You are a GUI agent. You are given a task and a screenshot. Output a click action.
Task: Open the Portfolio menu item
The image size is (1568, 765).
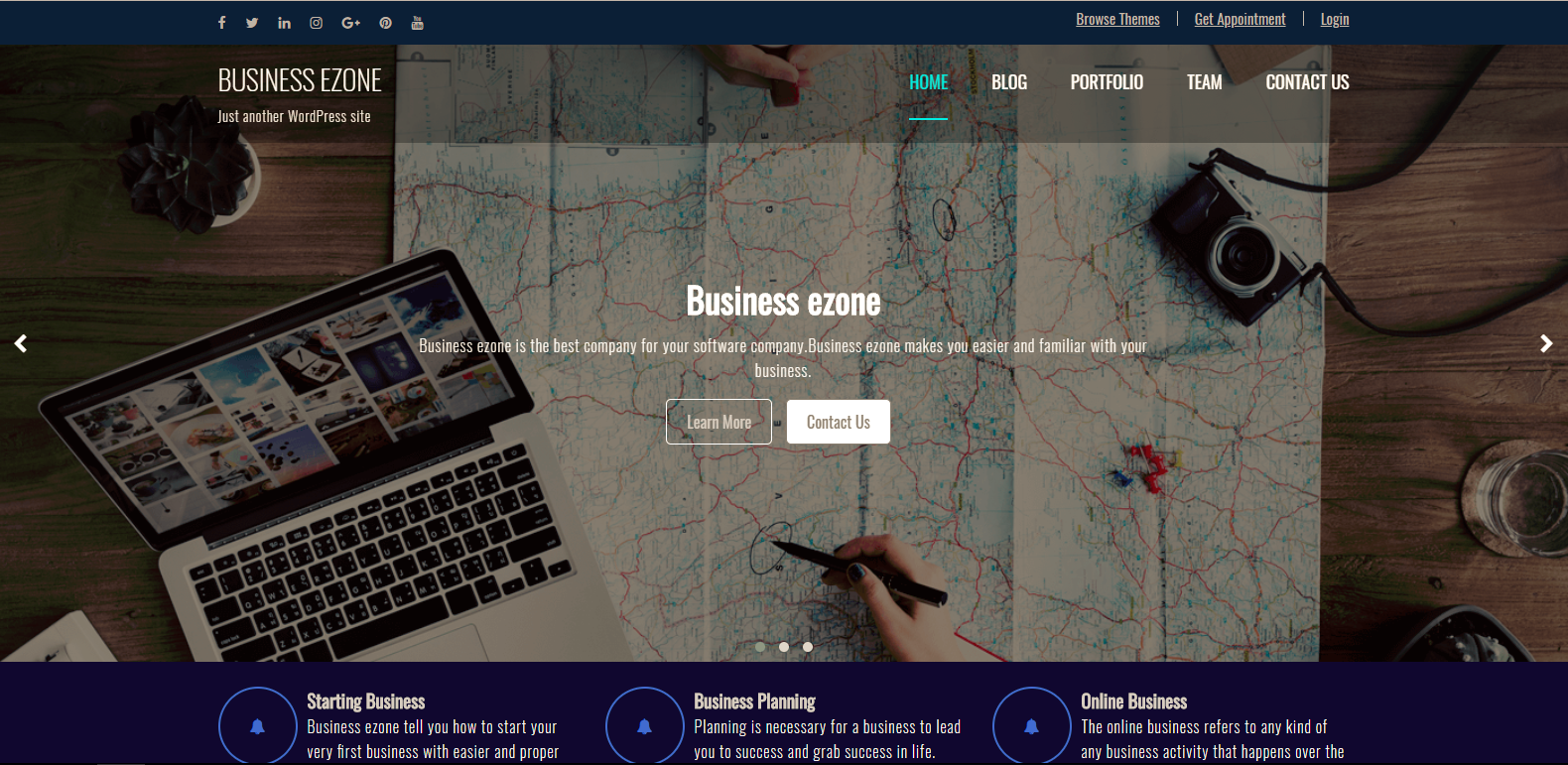click(1107, 82)
